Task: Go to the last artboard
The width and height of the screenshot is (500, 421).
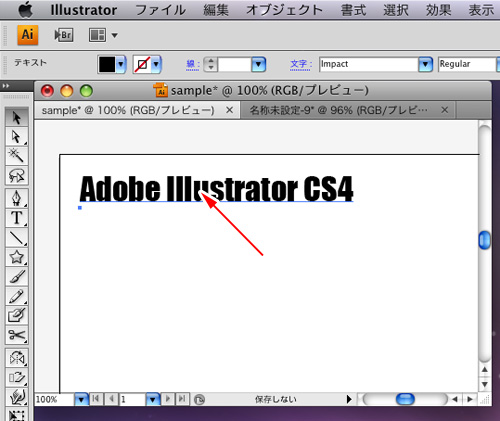Action: click(x=182, y=399)
